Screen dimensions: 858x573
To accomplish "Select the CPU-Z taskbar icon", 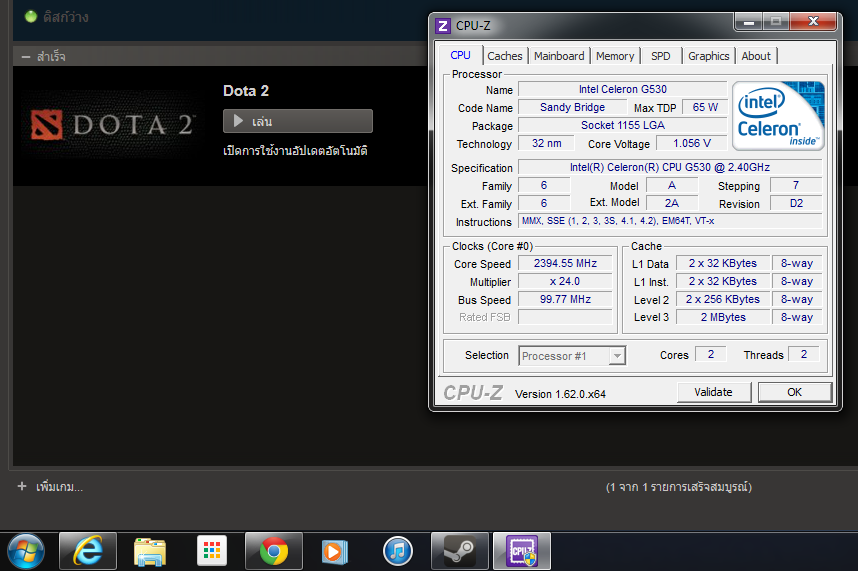I will [521, 551].
